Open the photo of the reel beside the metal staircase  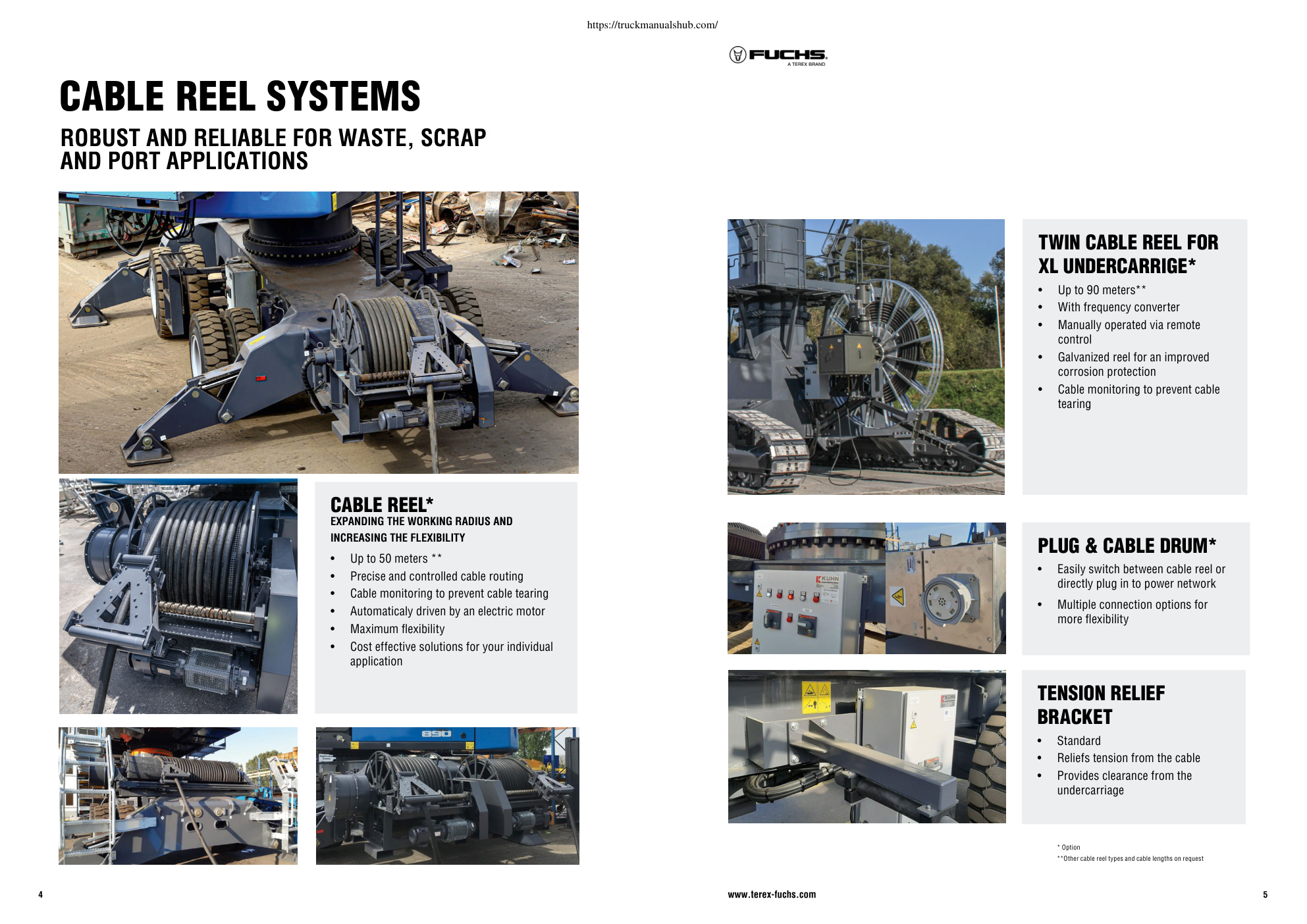click(178, 796)
